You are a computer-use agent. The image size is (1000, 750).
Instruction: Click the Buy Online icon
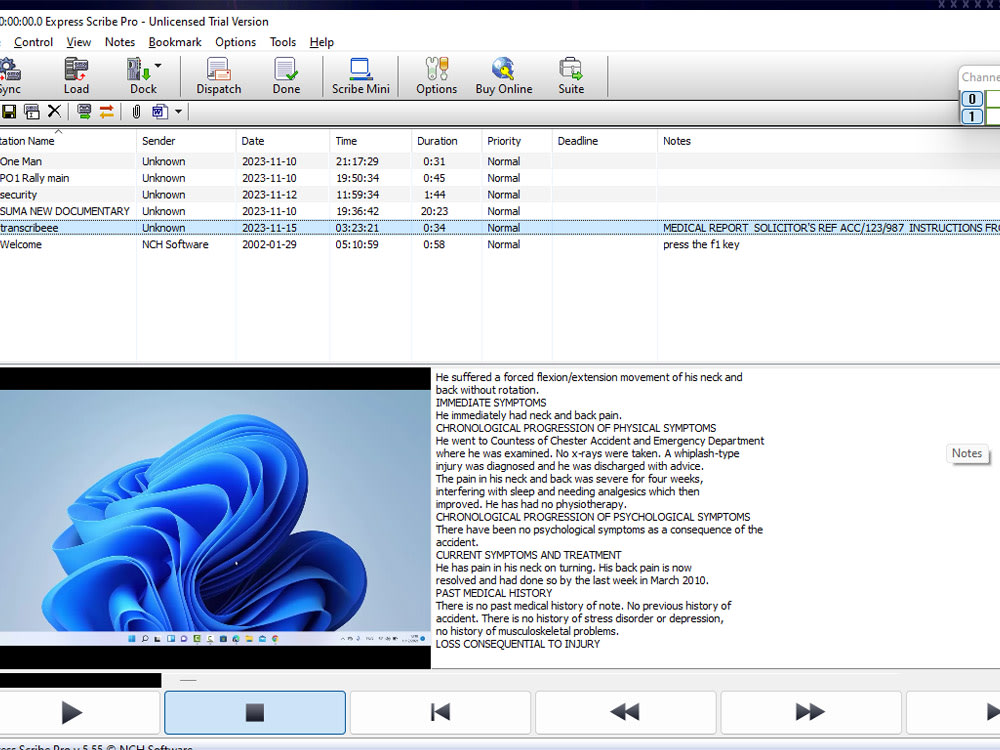click(x=503, y=76)
